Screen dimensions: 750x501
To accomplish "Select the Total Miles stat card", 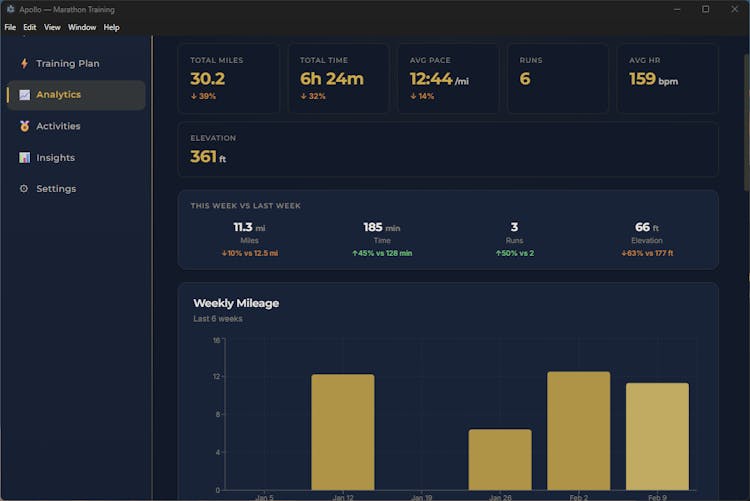I will click(229, 78).
